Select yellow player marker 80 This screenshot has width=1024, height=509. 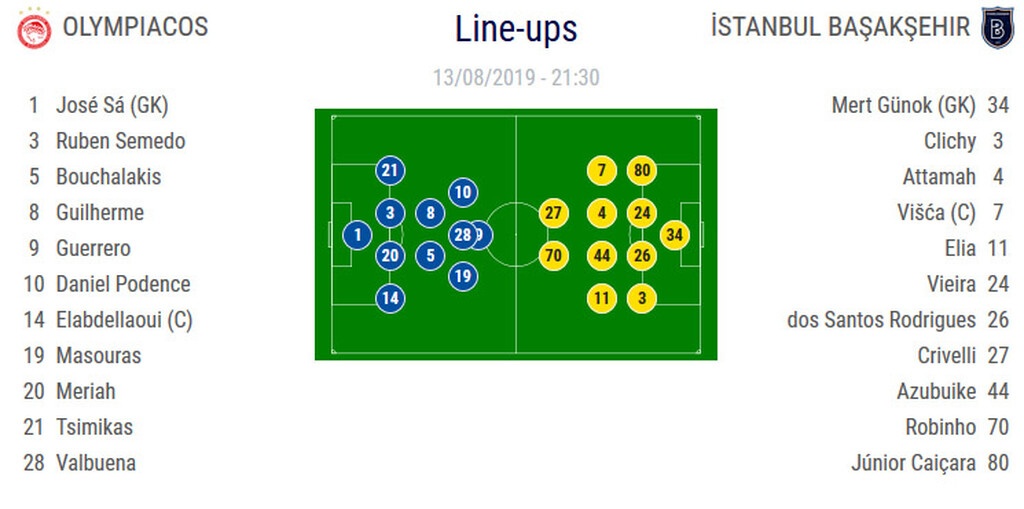pos(642,171)
